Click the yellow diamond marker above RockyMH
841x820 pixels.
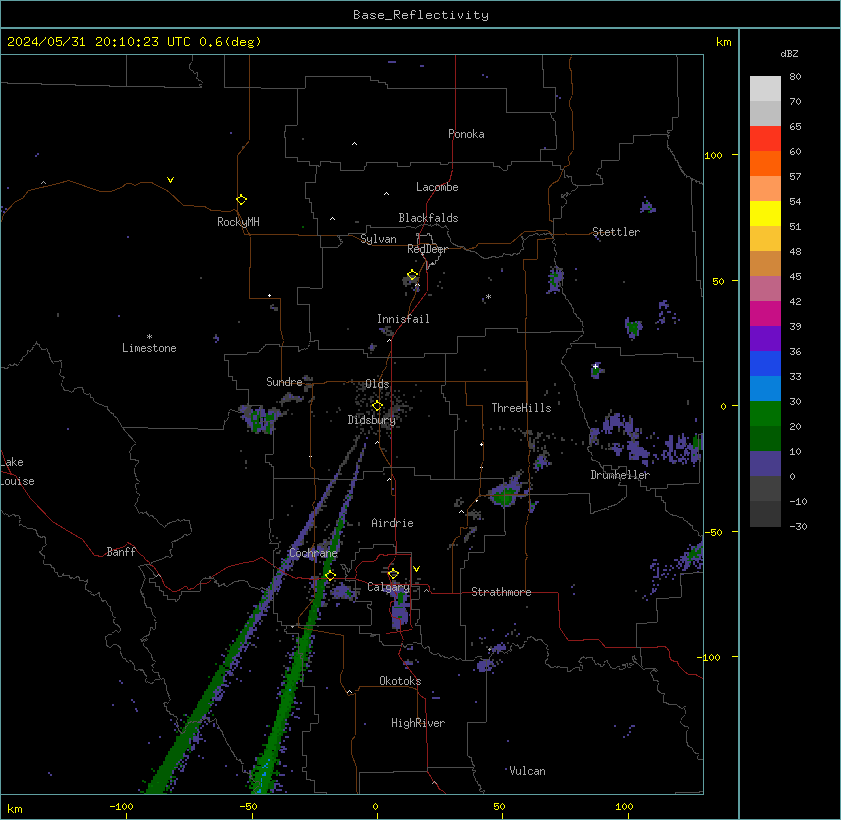(x=241, y=200)
